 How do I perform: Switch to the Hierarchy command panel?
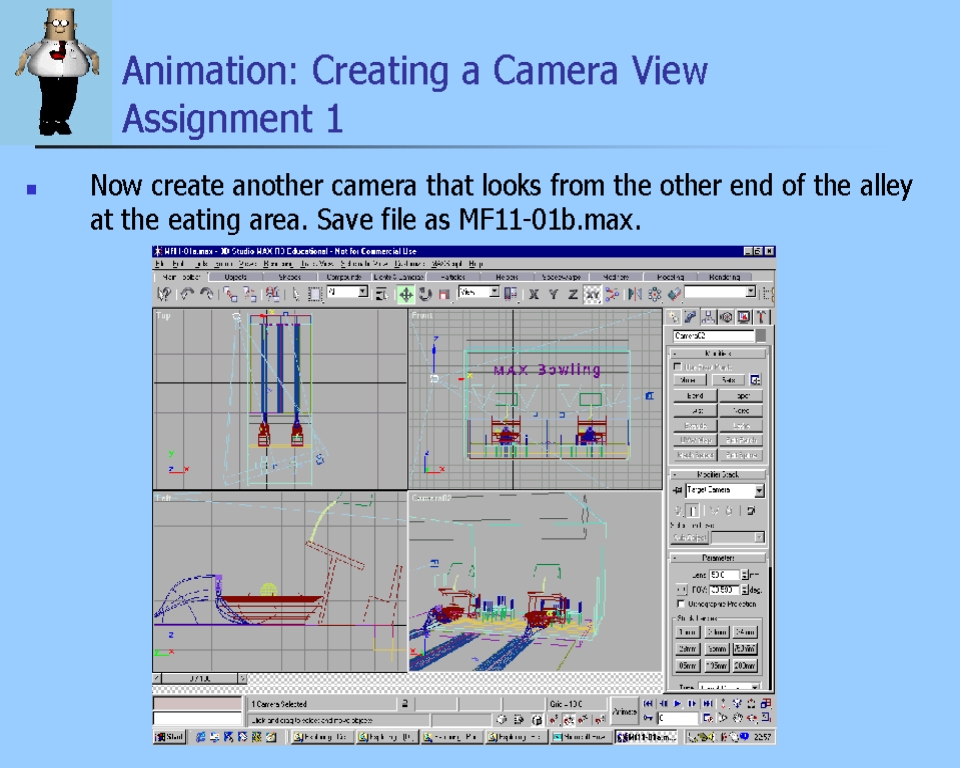709,316
